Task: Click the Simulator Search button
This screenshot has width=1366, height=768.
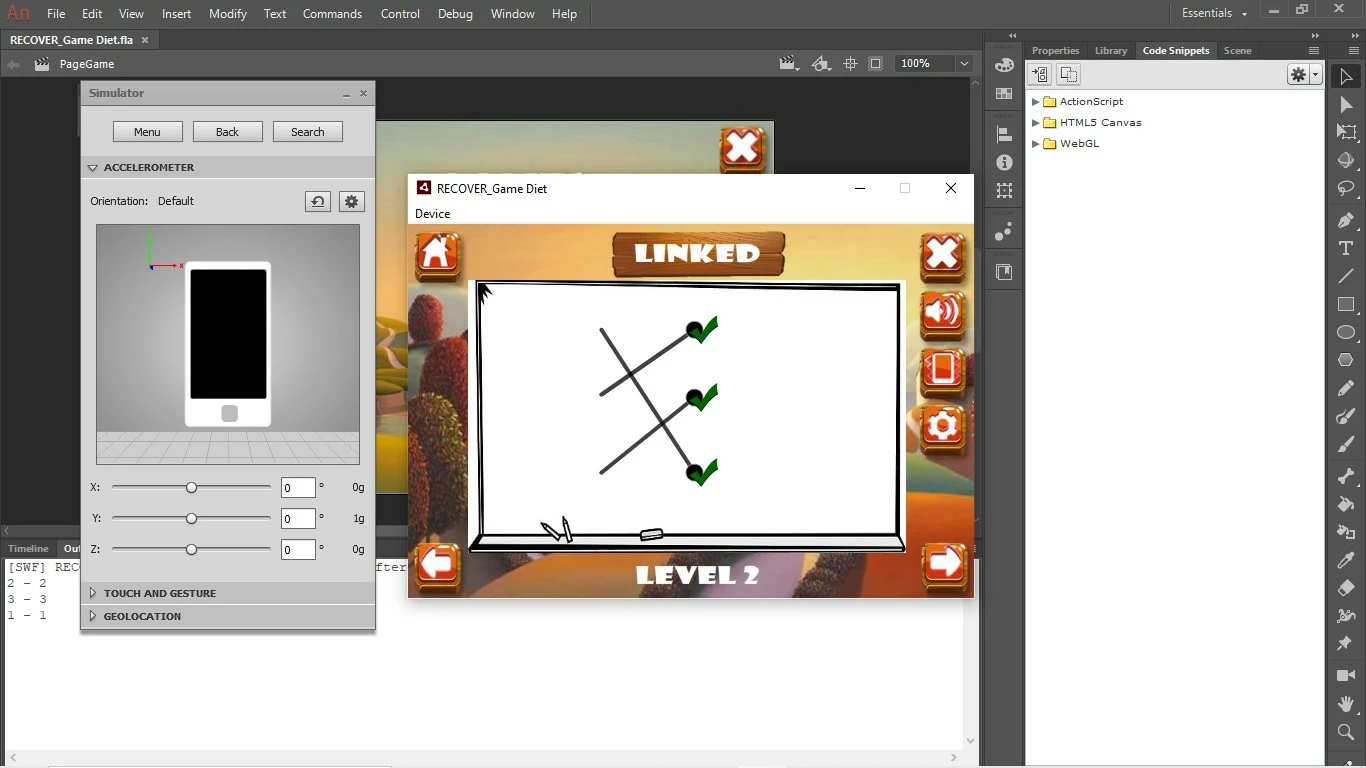Action: pyautogui.click(x=308, y=132)
